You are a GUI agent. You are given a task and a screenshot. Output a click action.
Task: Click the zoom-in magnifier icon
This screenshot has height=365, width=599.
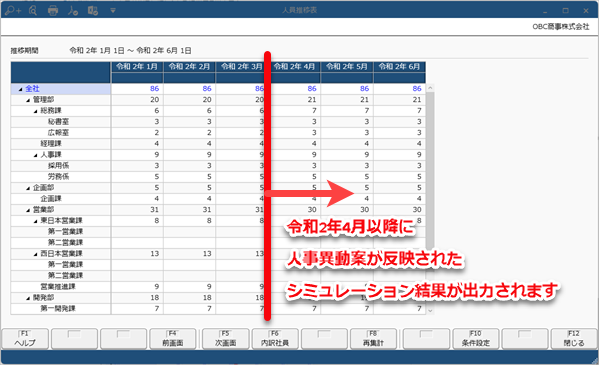click(13, 11)
